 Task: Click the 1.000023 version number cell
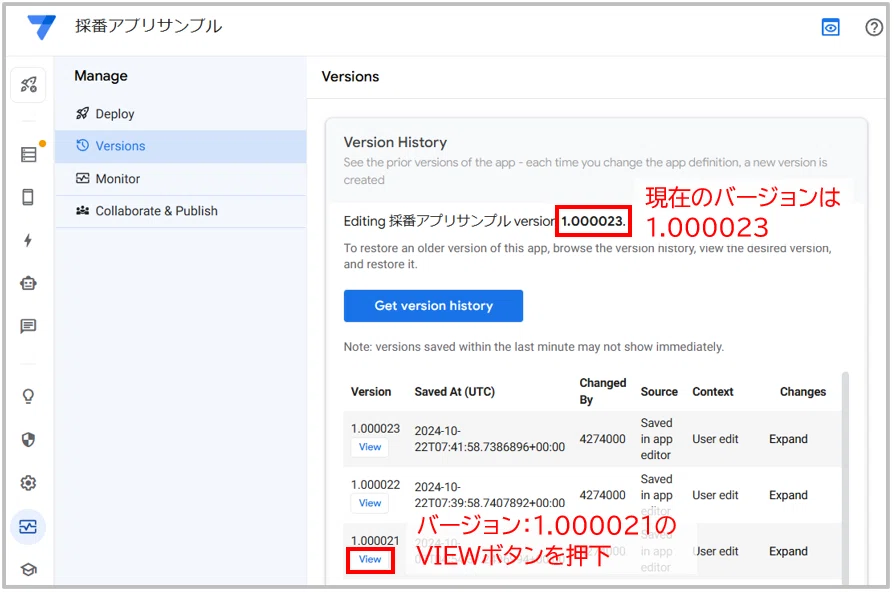tap(375, 429)
